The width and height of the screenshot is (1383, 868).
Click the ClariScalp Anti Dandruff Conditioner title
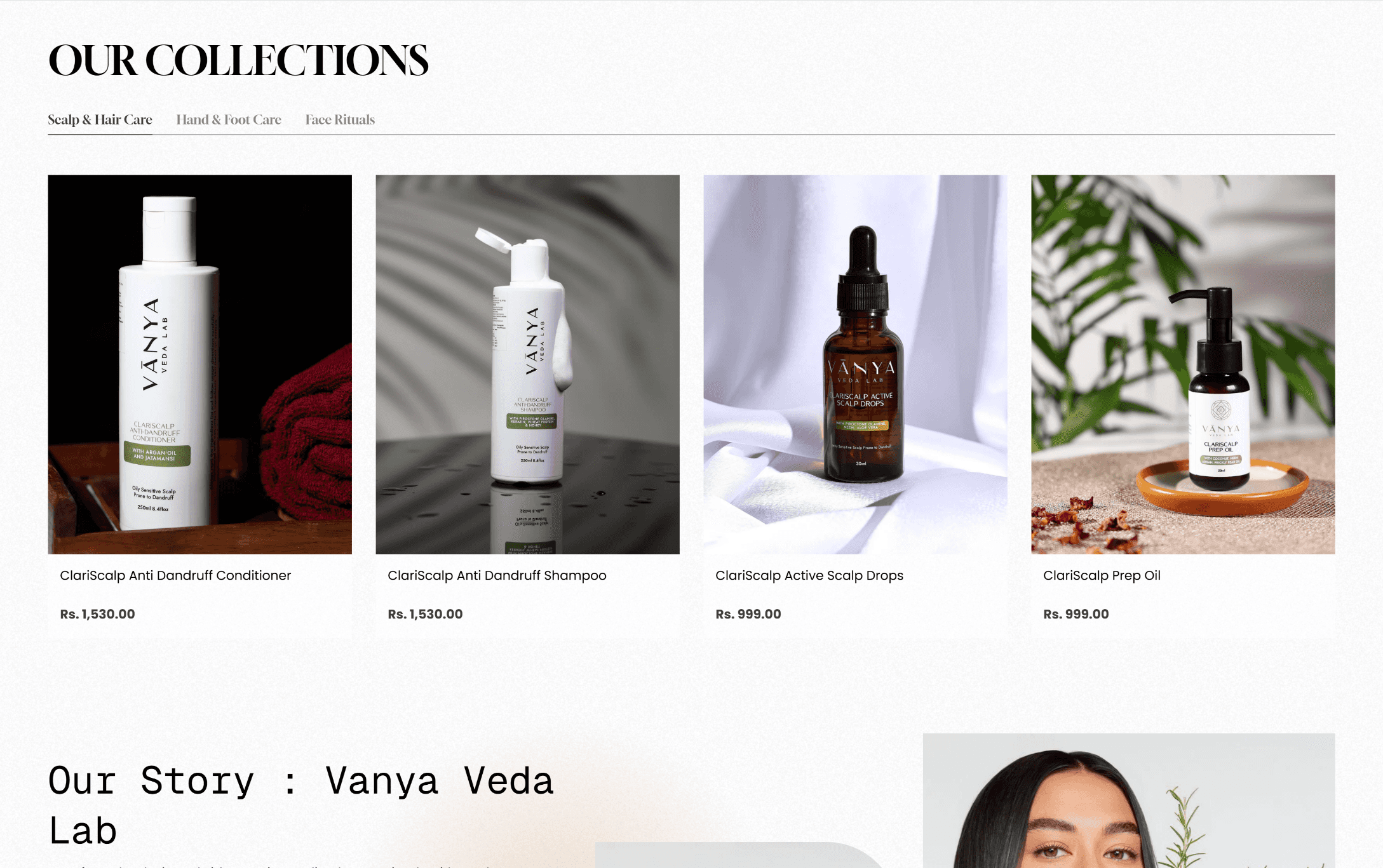(175, 575)
